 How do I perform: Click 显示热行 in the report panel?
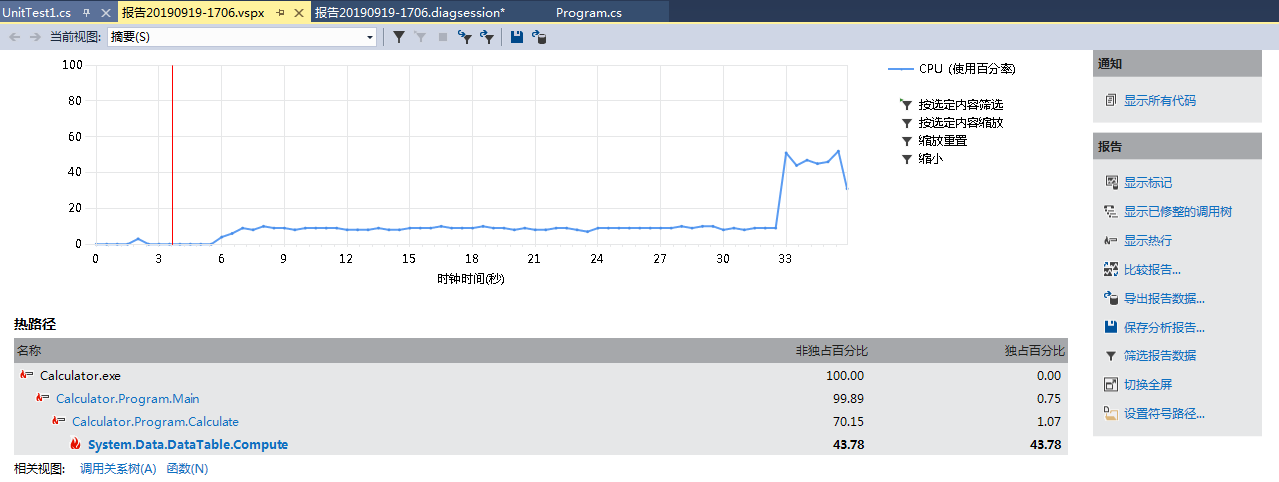click(x=1148, y=241)
